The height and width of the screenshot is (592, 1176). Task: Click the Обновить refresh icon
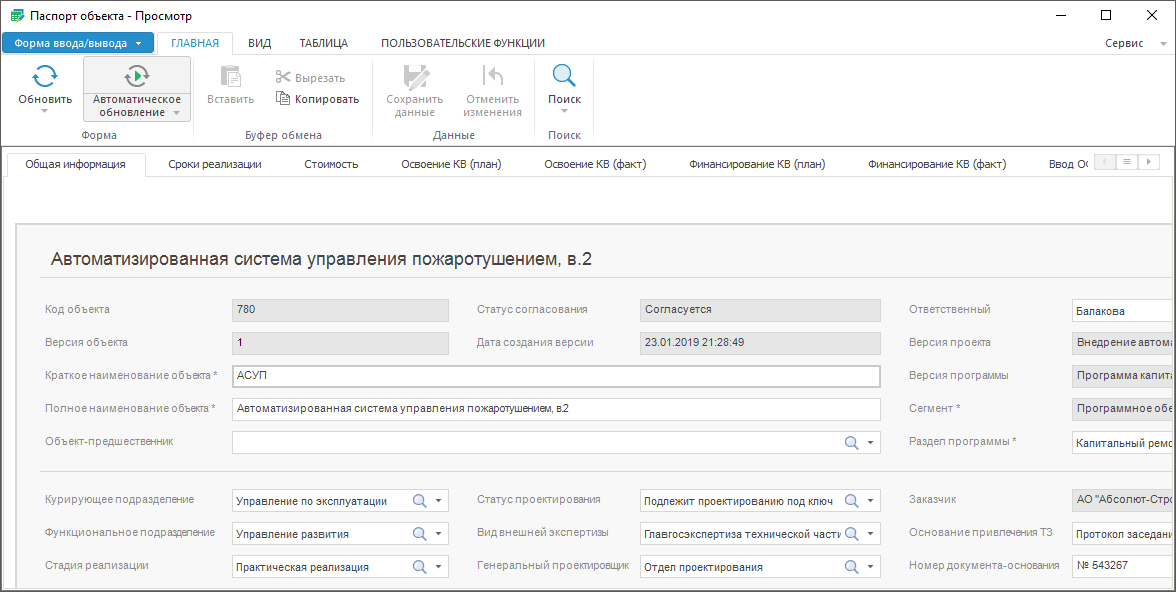(45, 76)
